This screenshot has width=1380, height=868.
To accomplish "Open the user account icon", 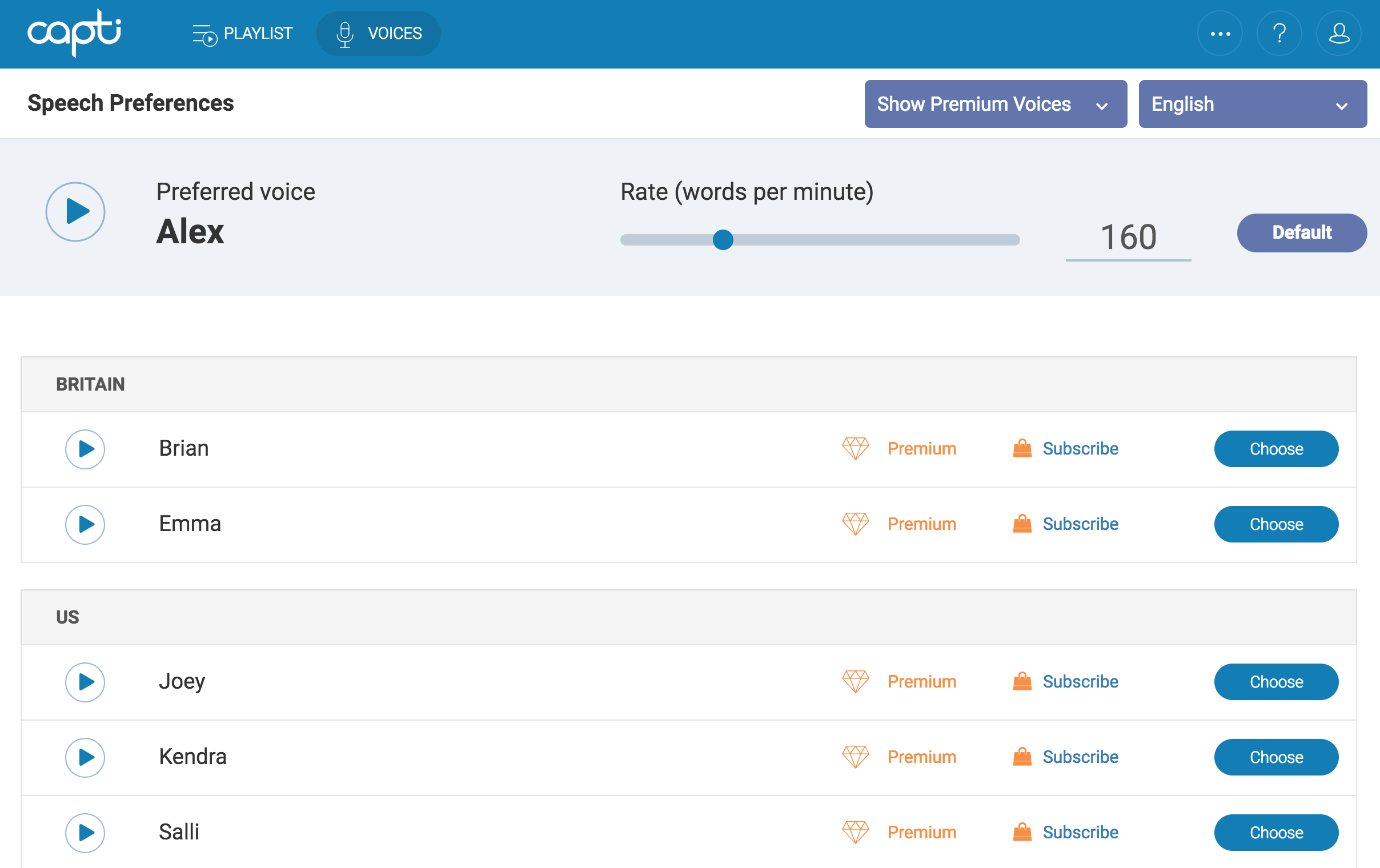I will tap(1339, 33).
